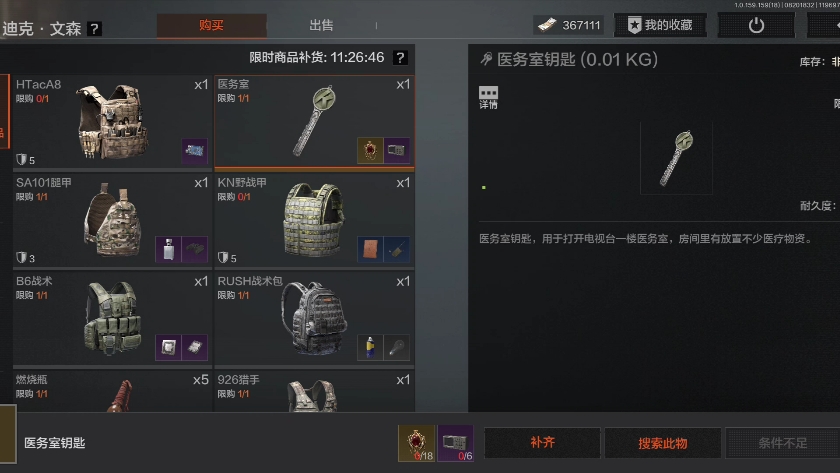Click the help icon next to restock timer
The width and height of the screenshot is (840, 473).
[x=400, y=57]
